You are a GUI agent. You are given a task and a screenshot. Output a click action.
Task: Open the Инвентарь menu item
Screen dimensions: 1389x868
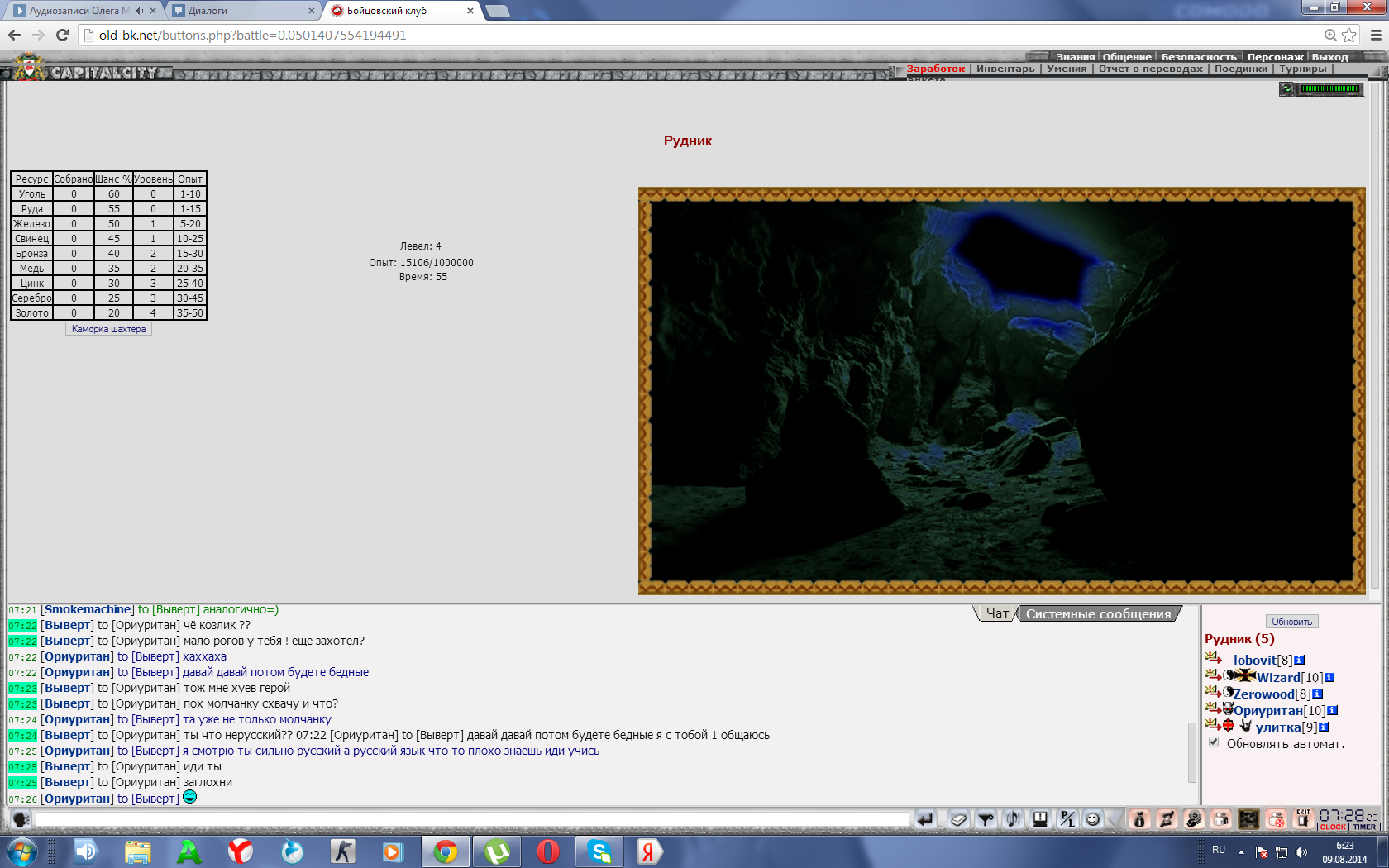coord(1005,69)
